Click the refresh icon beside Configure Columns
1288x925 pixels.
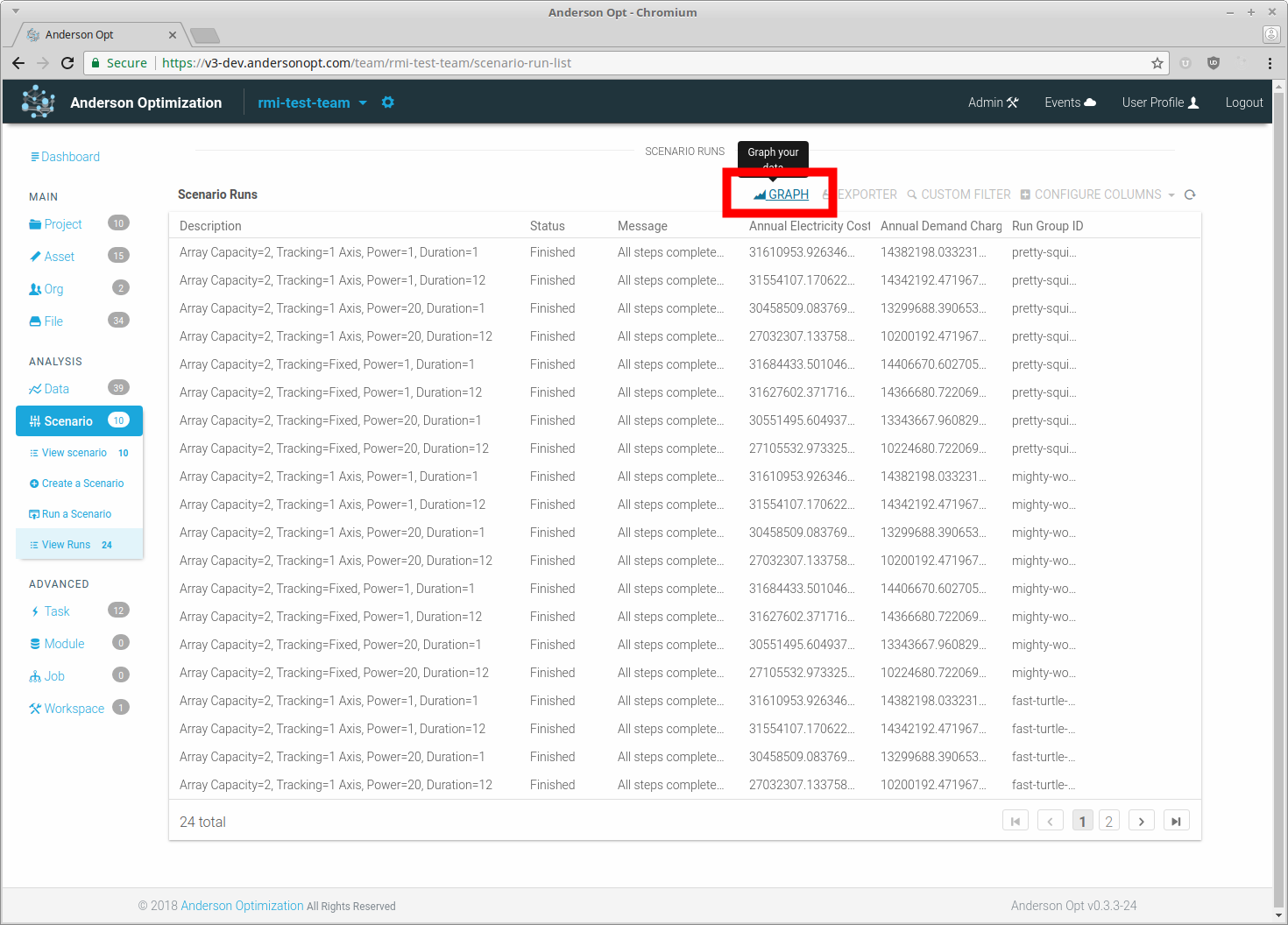click(1190, 194)
